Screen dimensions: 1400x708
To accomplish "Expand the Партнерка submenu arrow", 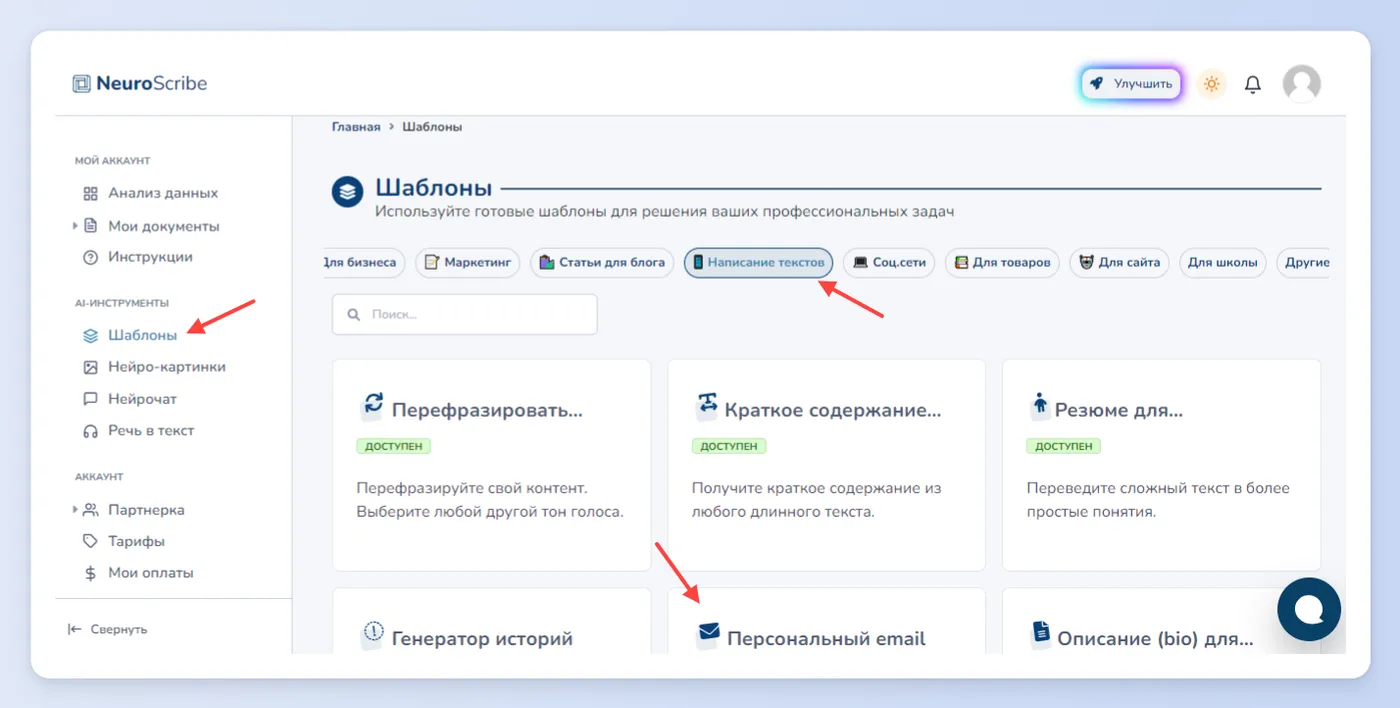I will pyautogui.click(x=75, y=510).
